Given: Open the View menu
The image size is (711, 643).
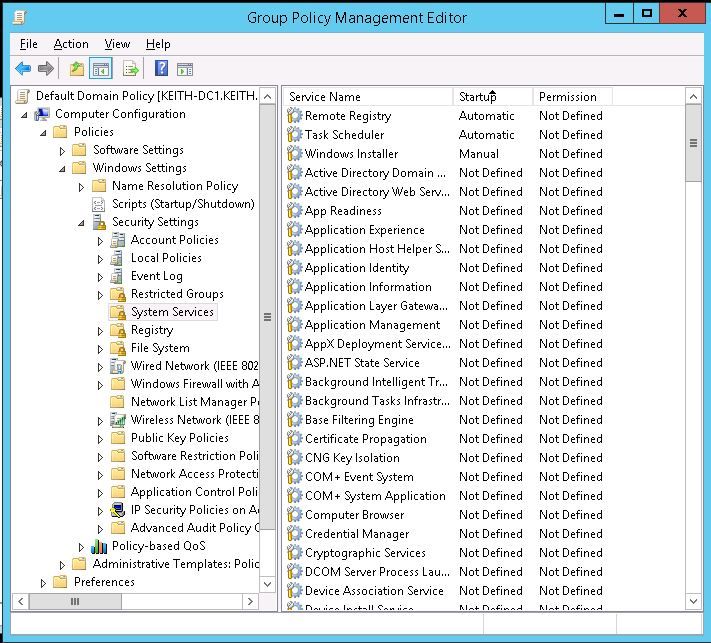Looking at the screenshot, I should (x=117, y=44).
